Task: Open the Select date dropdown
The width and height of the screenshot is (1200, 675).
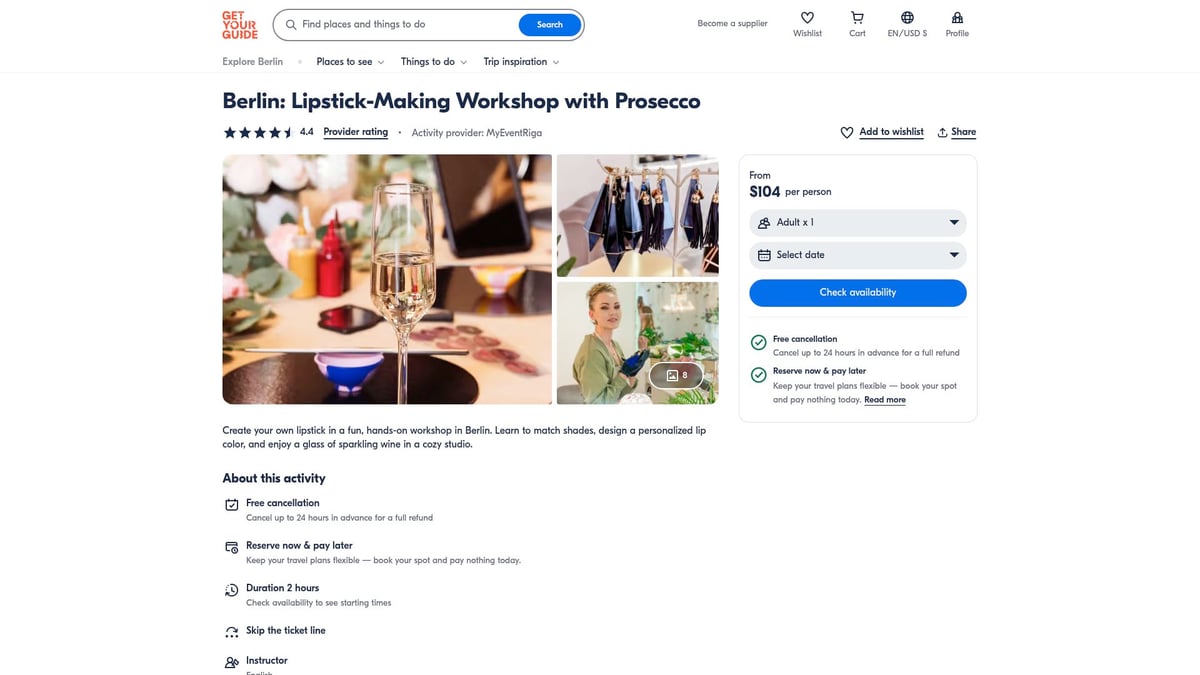Action: pos(858,255)
